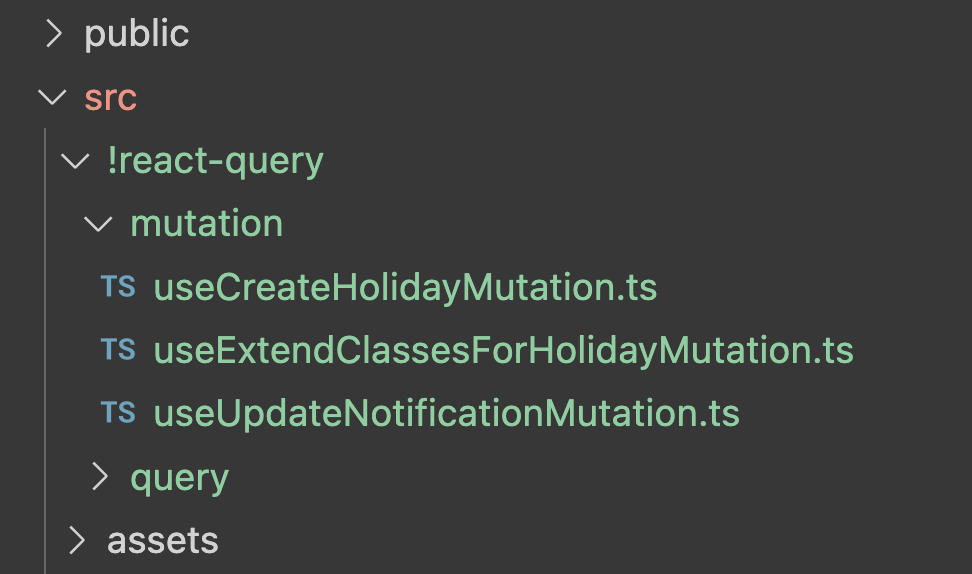
Task: Select the assets folder name
Action: 162,541
